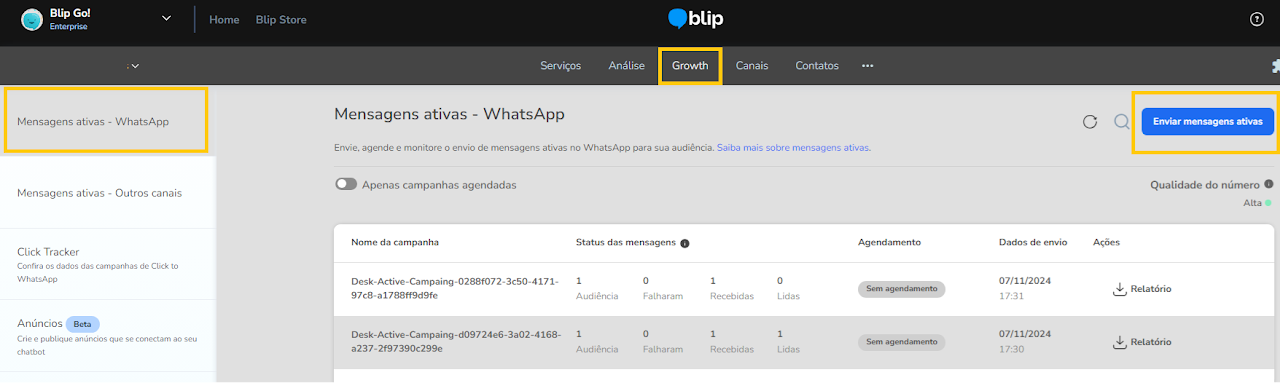Open Saiba mais sobre mensagens ativas link

coord(793,148)
